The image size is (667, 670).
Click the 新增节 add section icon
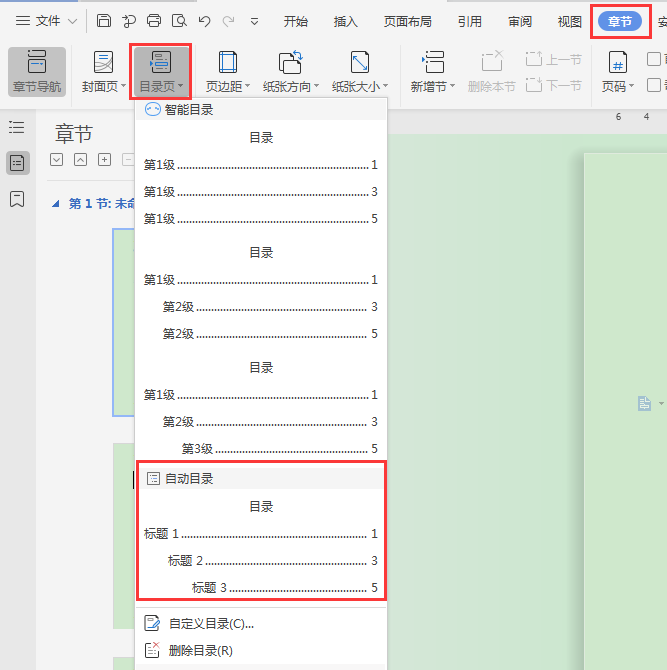pos(432,63)
